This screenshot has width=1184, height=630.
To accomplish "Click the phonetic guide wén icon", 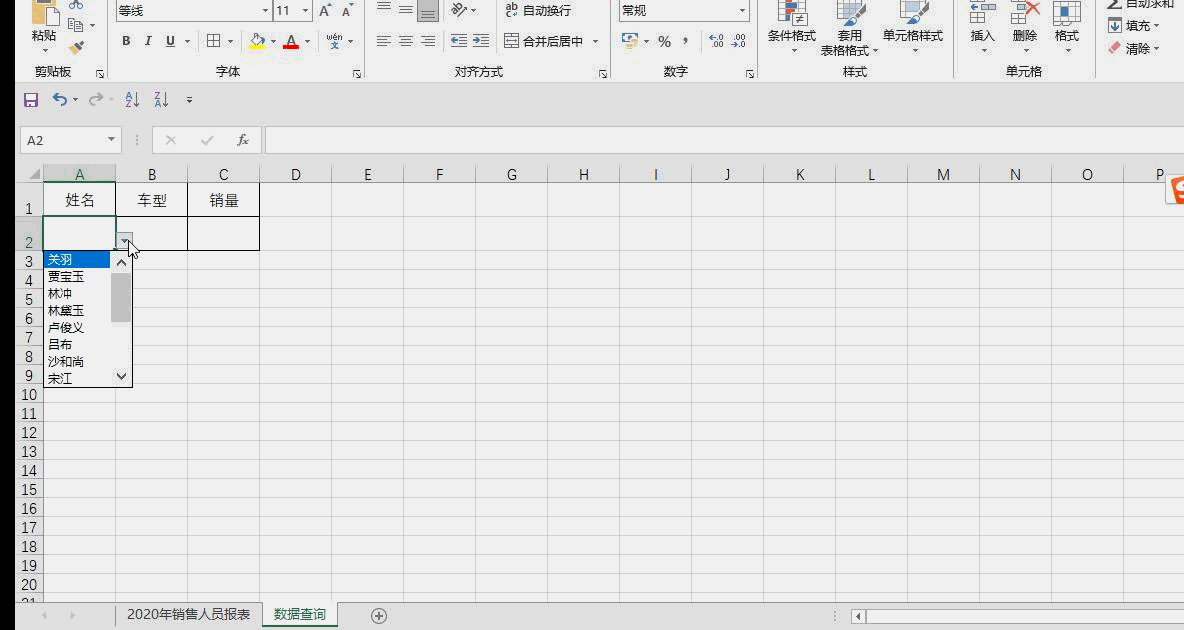I will click(x=334, y=41).
